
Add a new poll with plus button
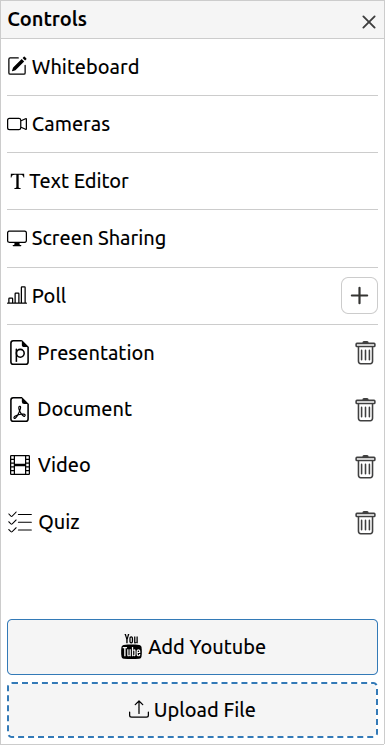pyautogui.click(x=359, y=296)
